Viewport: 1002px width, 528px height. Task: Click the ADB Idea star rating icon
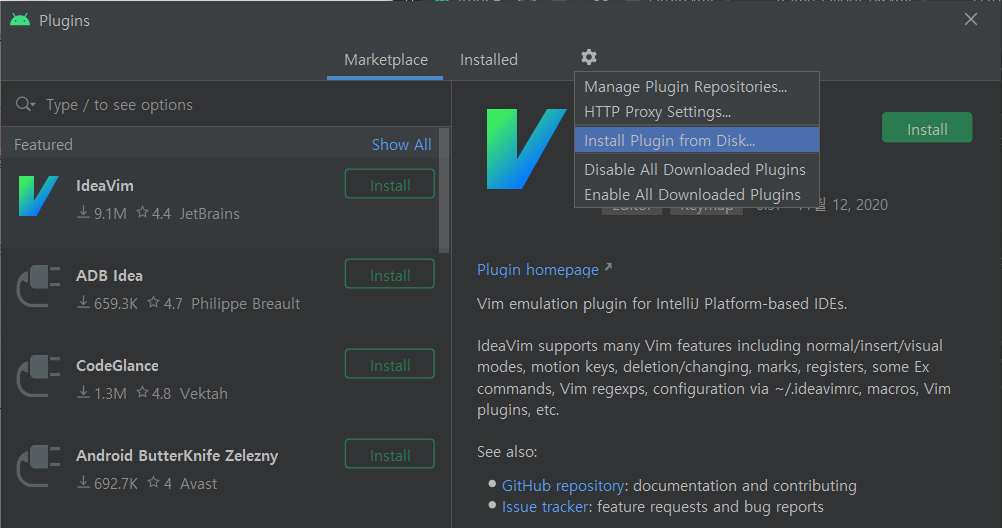tap(153, 302)
